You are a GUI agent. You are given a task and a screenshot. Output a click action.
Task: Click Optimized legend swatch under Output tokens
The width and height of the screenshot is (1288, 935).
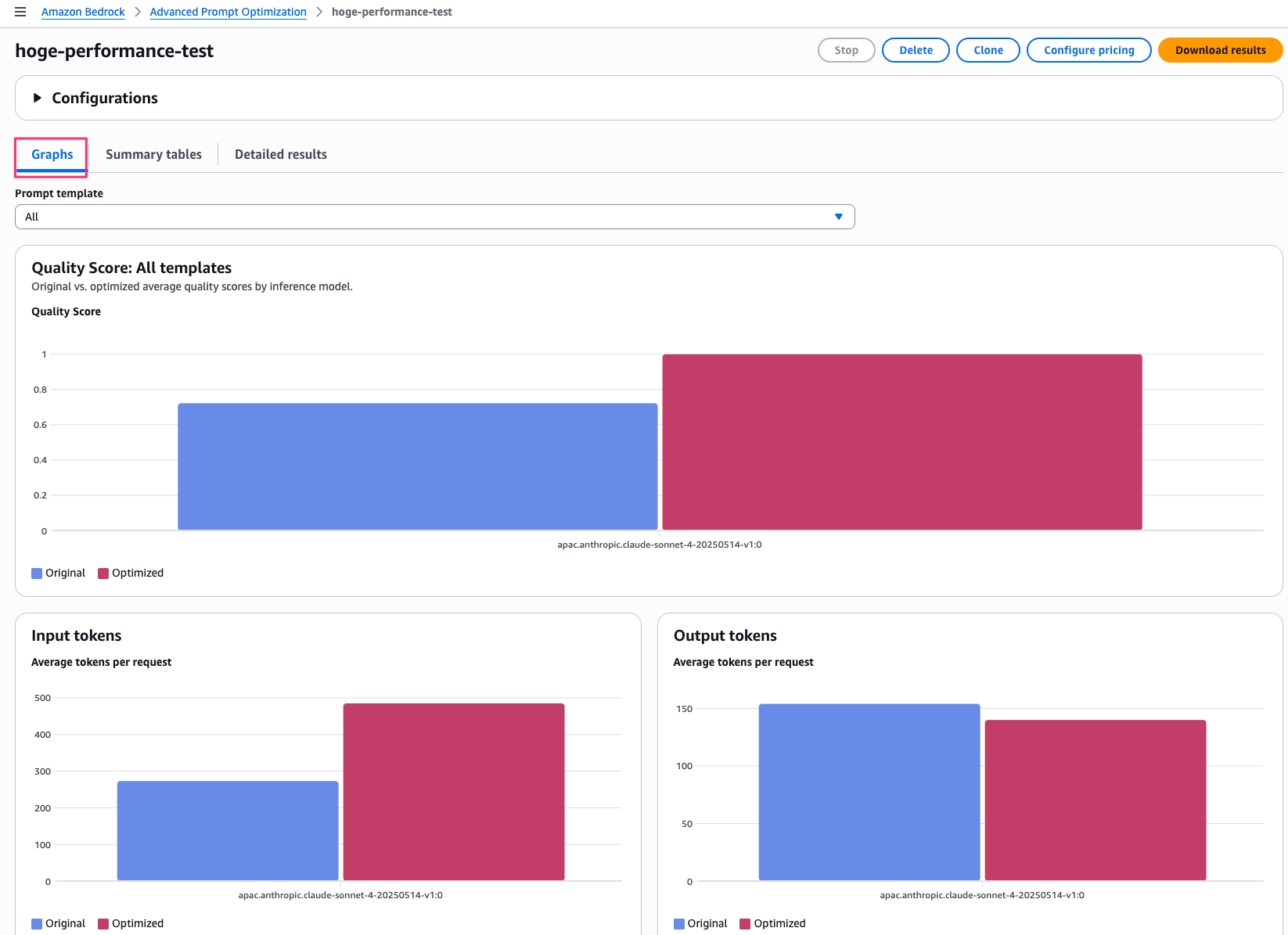pos(745,924)
